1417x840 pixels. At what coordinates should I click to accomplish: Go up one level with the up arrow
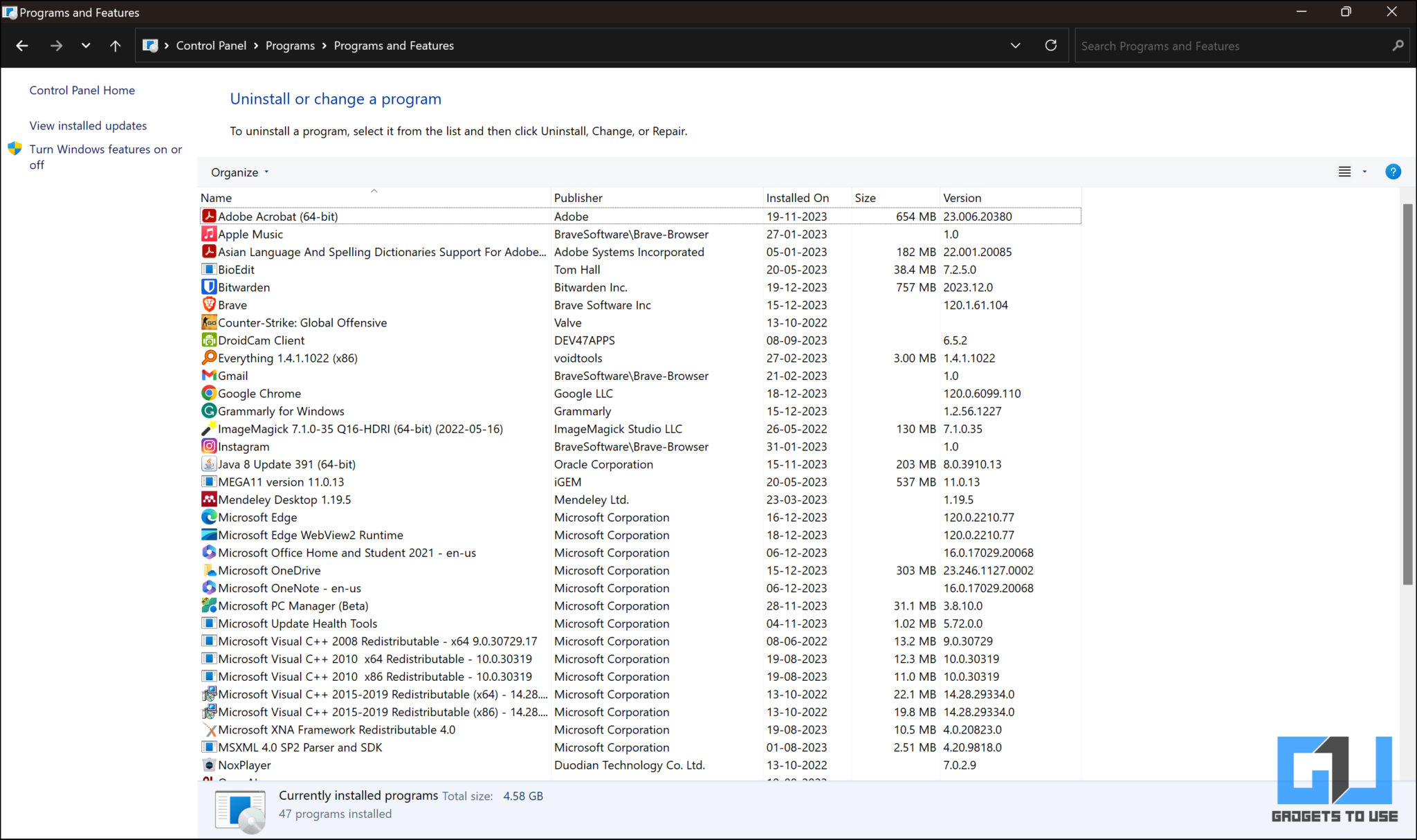tap(115, 45)
